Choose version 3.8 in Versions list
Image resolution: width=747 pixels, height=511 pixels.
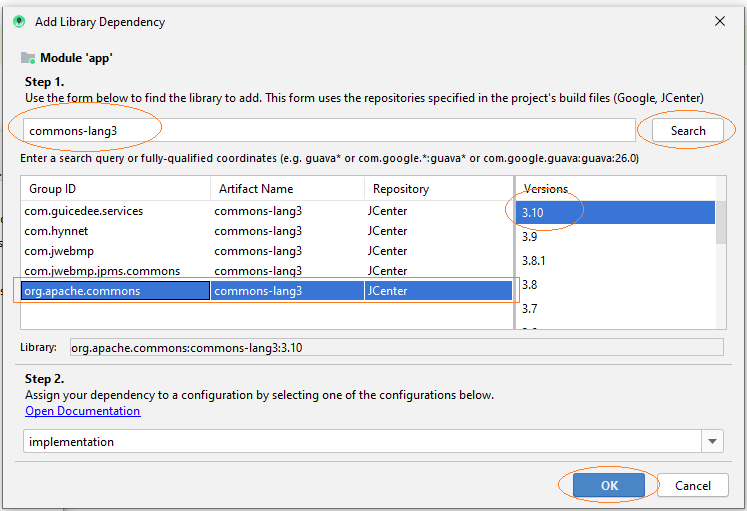coord(616,284)
